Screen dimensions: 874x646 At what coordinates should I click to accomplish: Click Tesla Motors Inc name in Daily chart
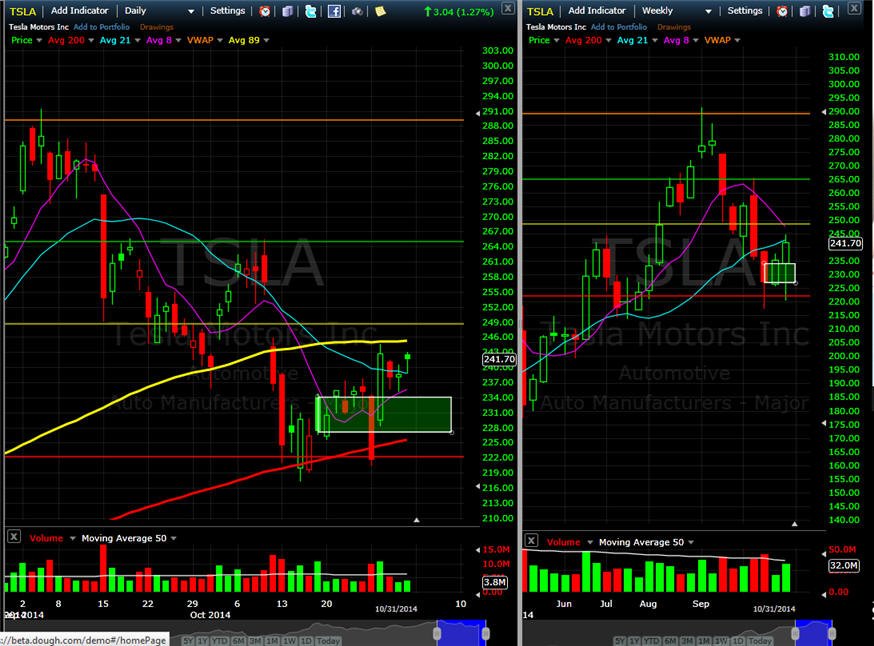click(38, 27)
